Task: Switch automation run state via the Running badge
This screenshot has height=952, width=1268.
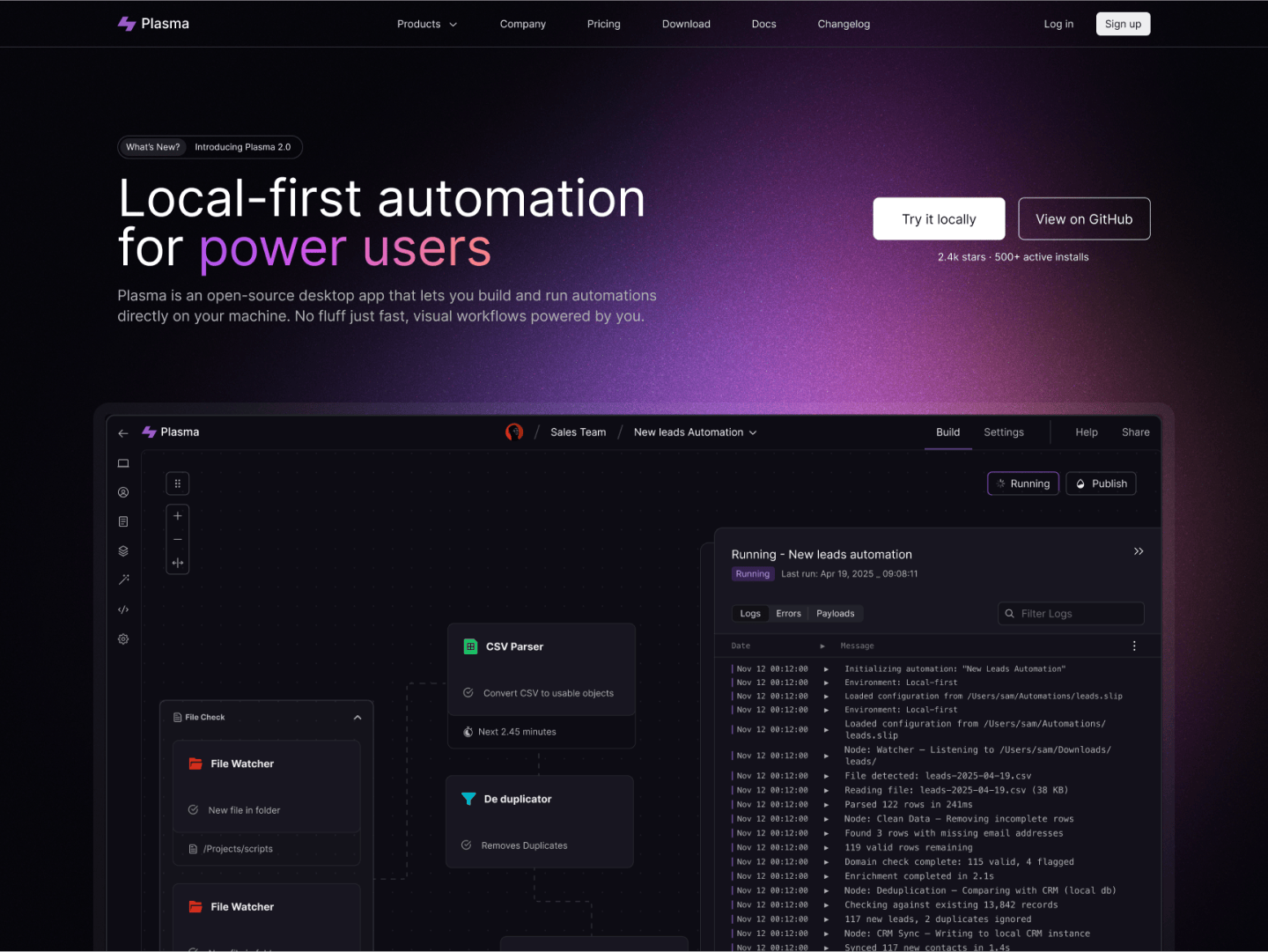Action: 753,573
